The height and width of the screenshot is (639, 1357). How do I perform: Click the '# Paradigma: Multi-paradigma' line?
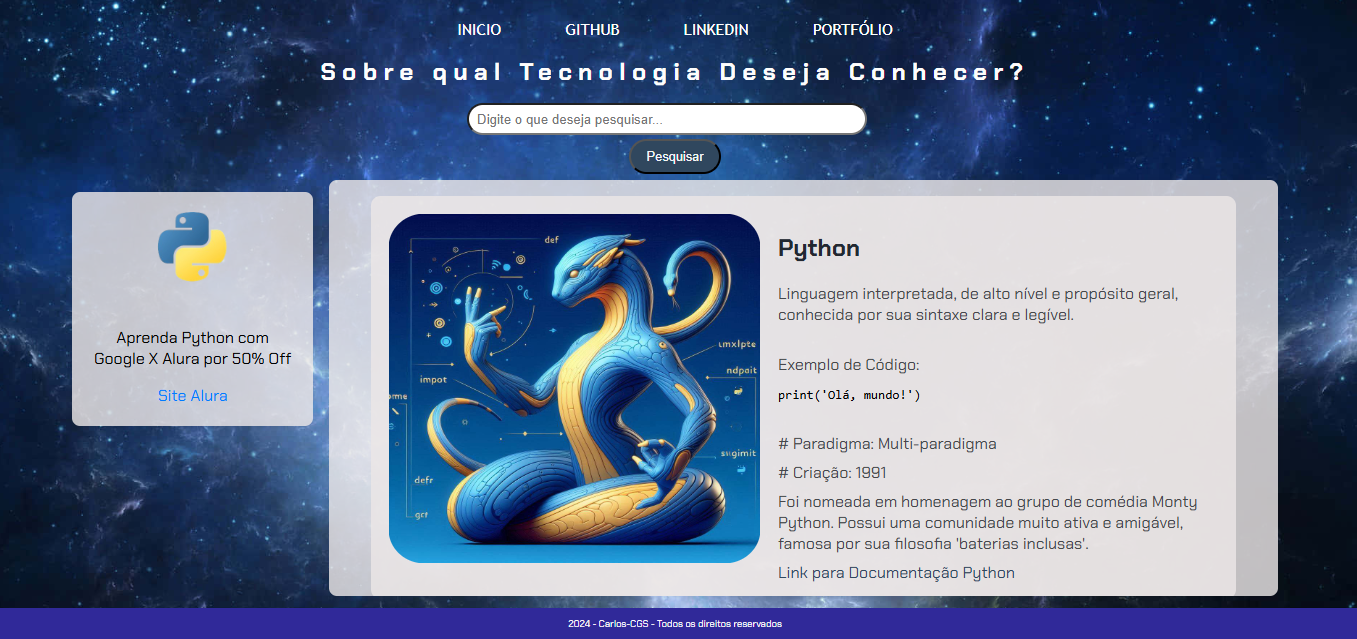coord(887,444)
